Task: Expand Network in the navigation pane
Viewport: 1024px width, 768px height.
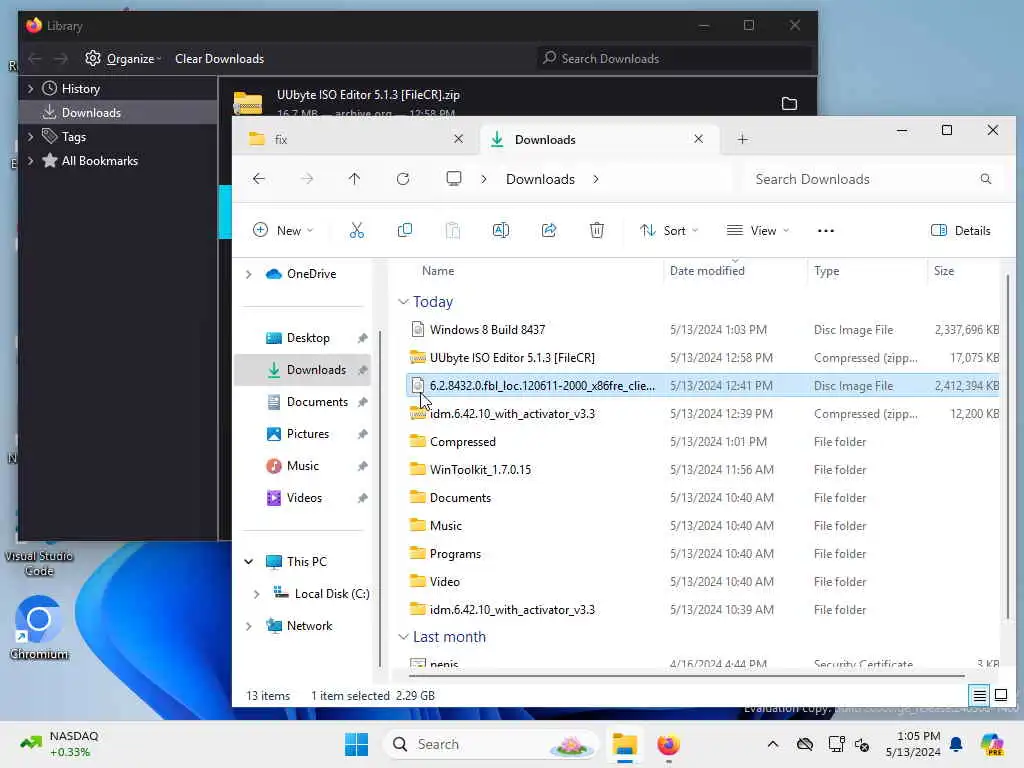Action: point(249,626)
